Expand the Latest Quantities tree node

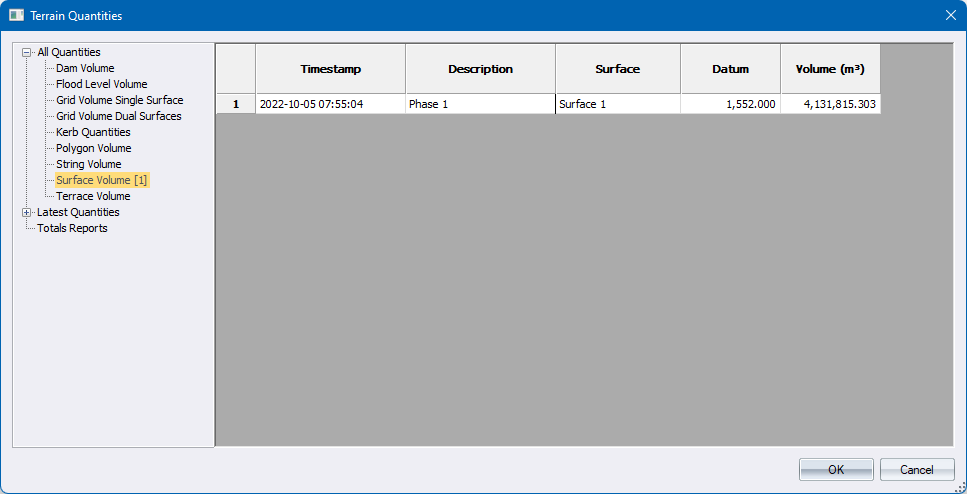click(x=27, y=212)
